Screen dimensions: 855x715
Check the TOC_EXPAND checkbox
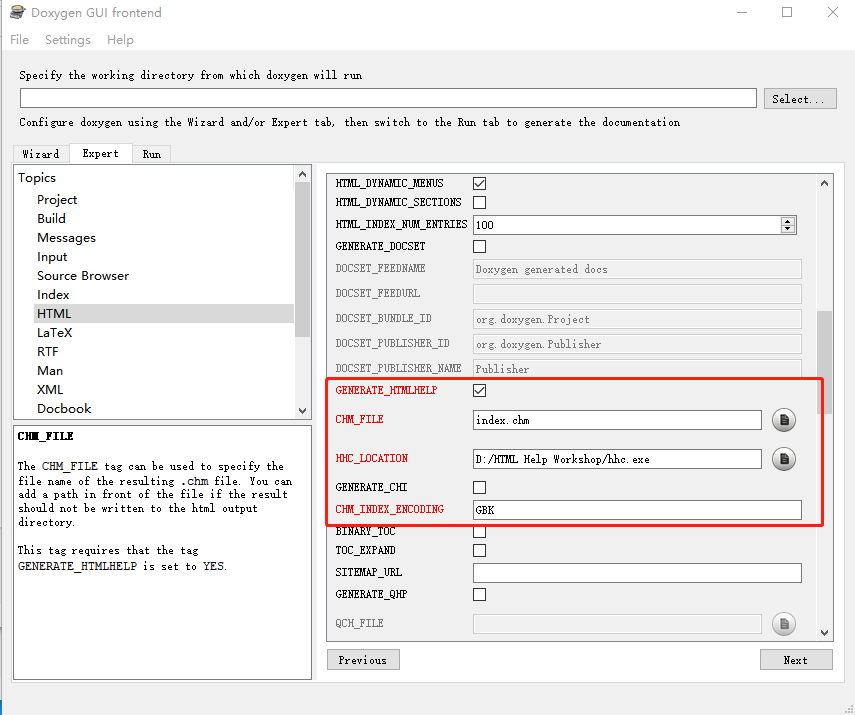479,550
